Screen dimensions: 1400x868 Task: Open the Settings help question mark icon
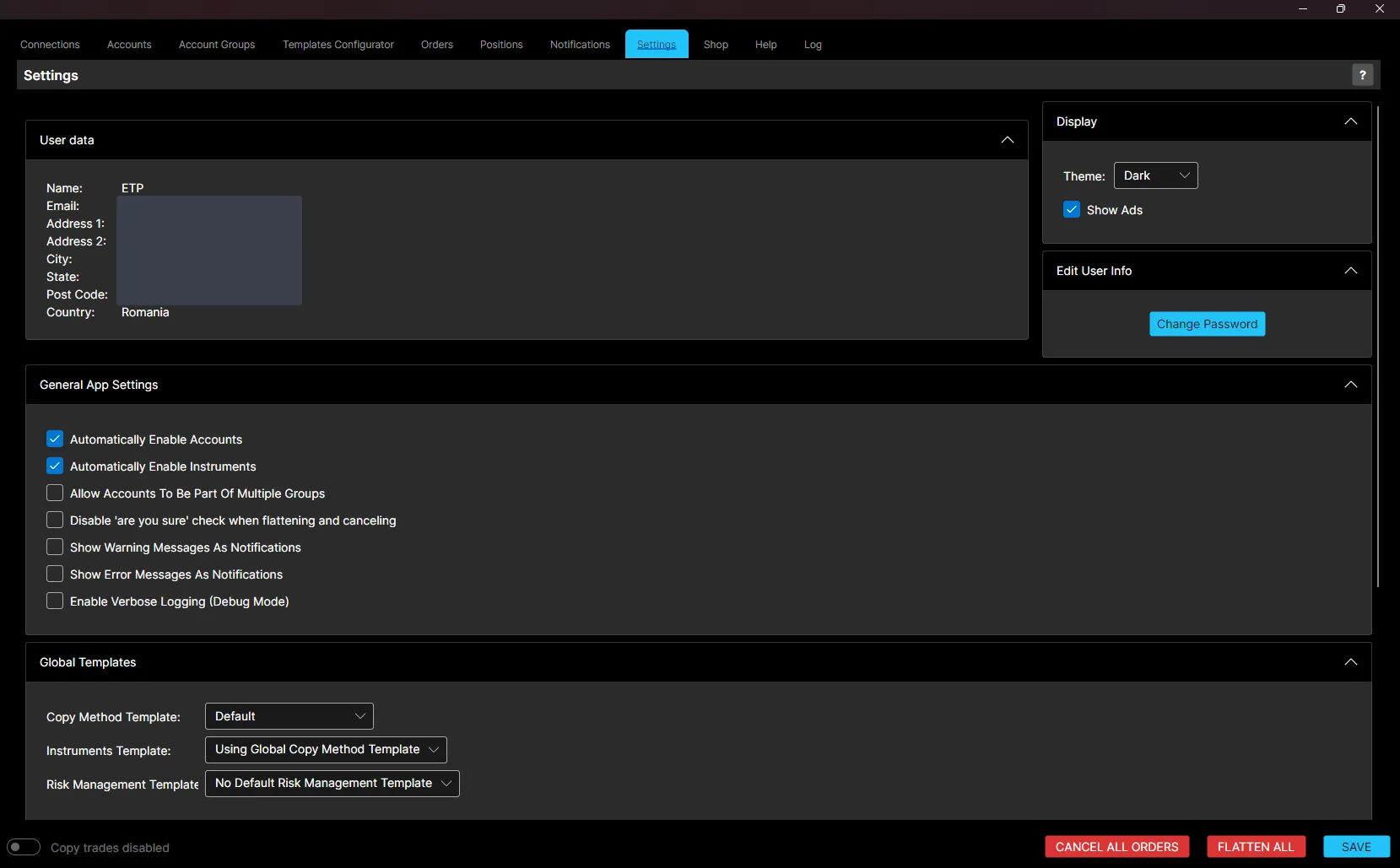(x=1362, y=75)
